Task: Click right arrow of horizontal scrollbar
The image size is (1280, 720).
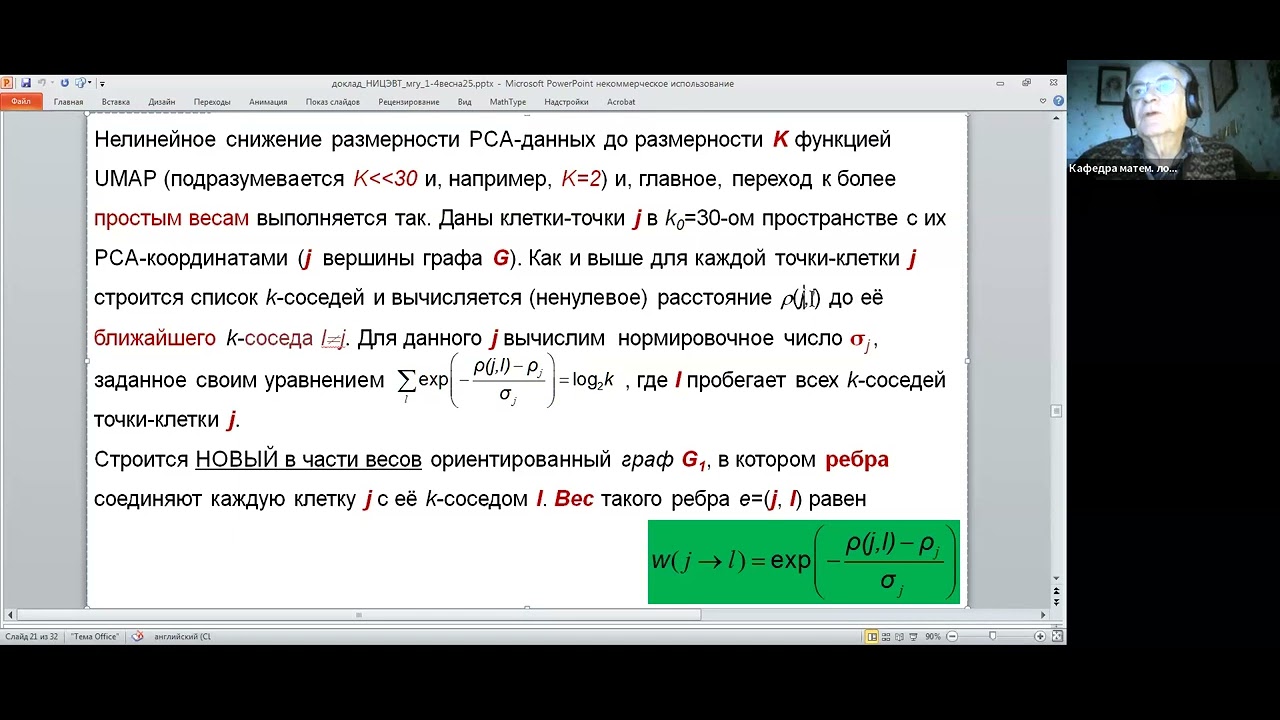Action: click(x=1043, y=615)
